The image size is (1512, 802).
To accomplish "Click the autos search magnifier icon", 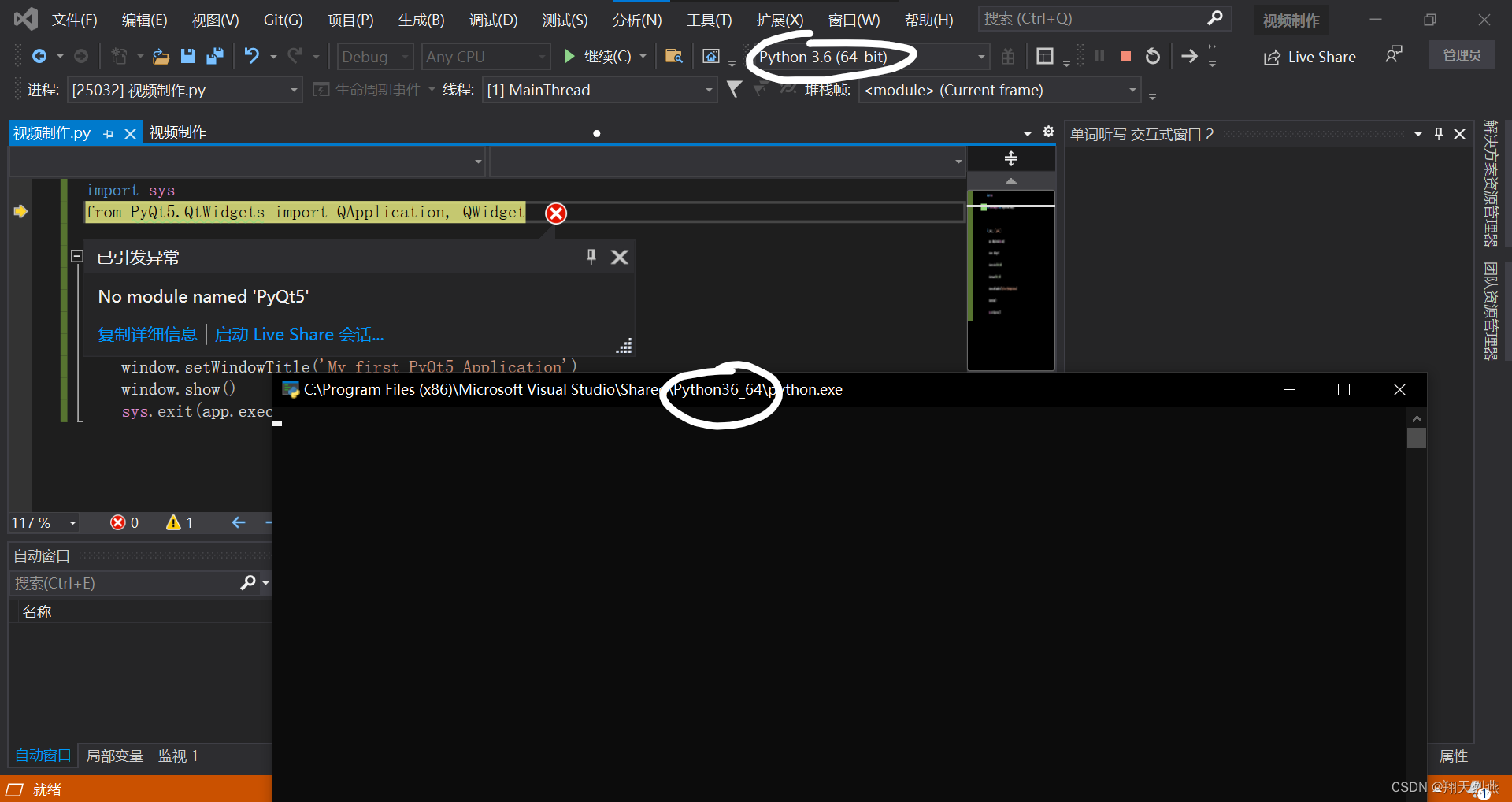I will coord(248,582).
